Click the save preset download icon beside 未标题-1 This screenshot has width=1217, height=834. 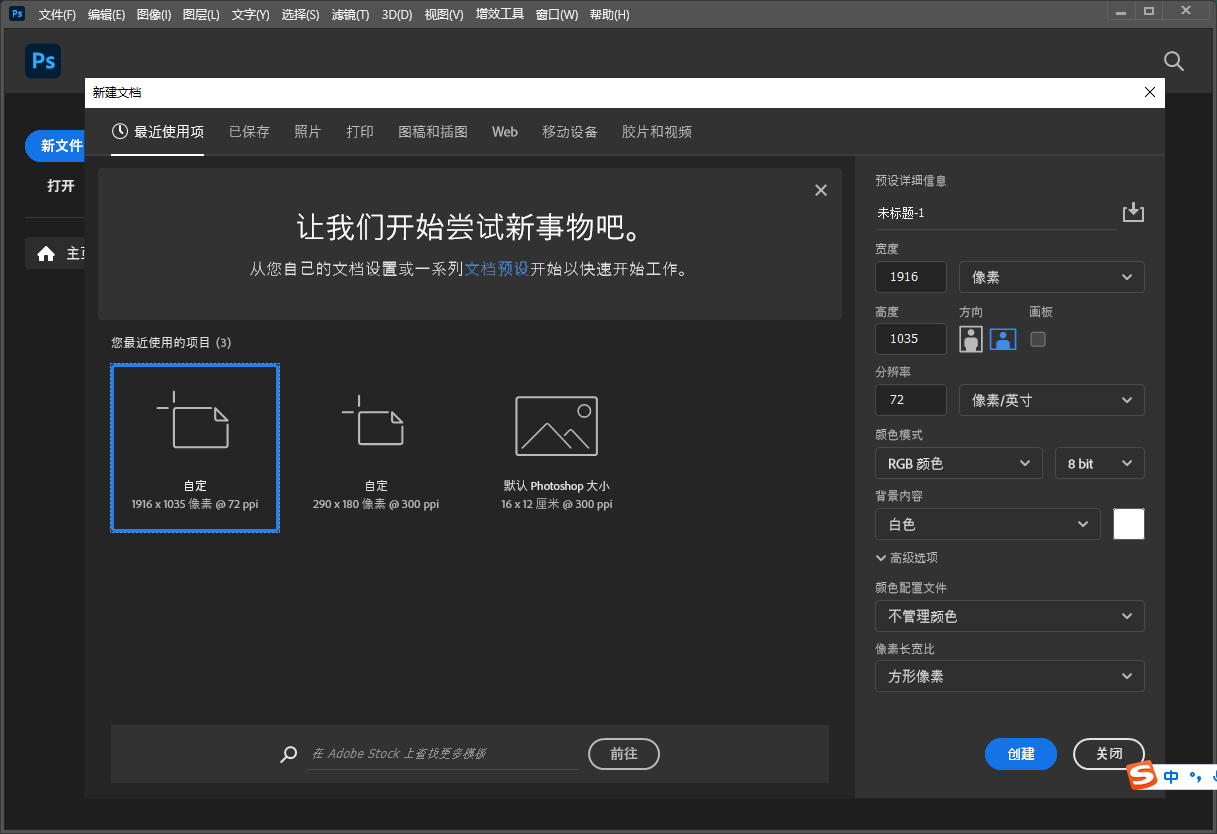tap(1133, 211)
